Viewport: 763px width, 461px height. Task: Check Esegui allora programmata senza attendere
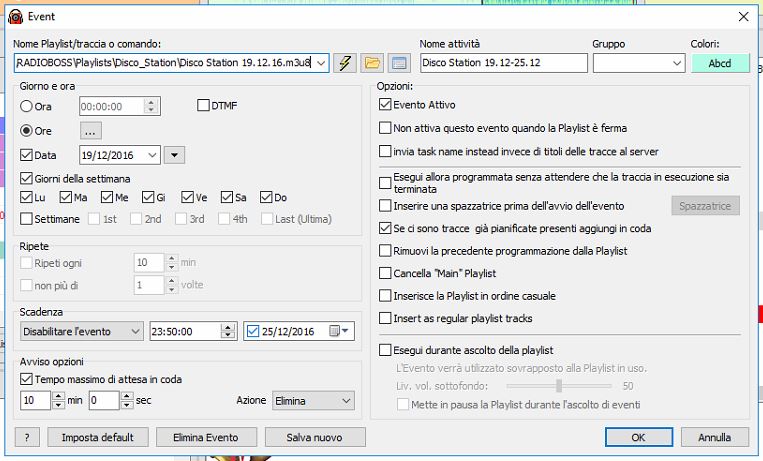tap(385, 183)
